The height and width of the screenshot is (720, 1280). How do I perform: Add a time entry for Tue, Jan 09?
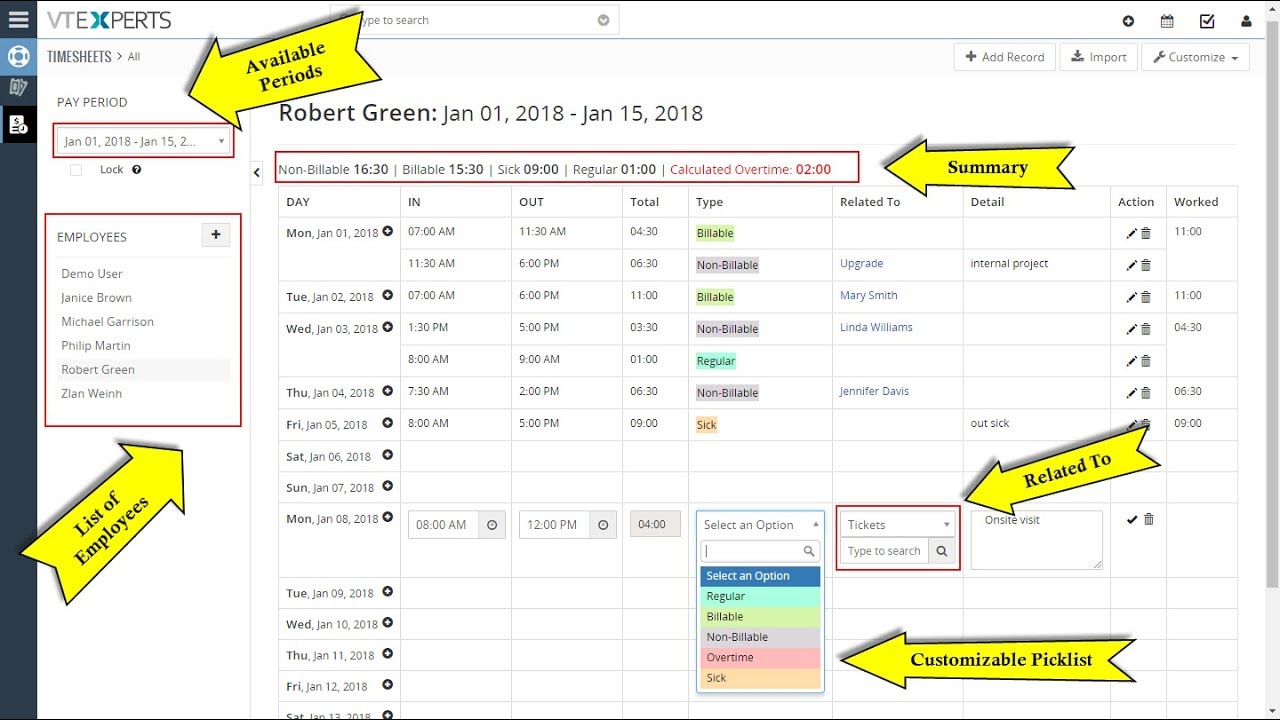click(x=388, y=592)
